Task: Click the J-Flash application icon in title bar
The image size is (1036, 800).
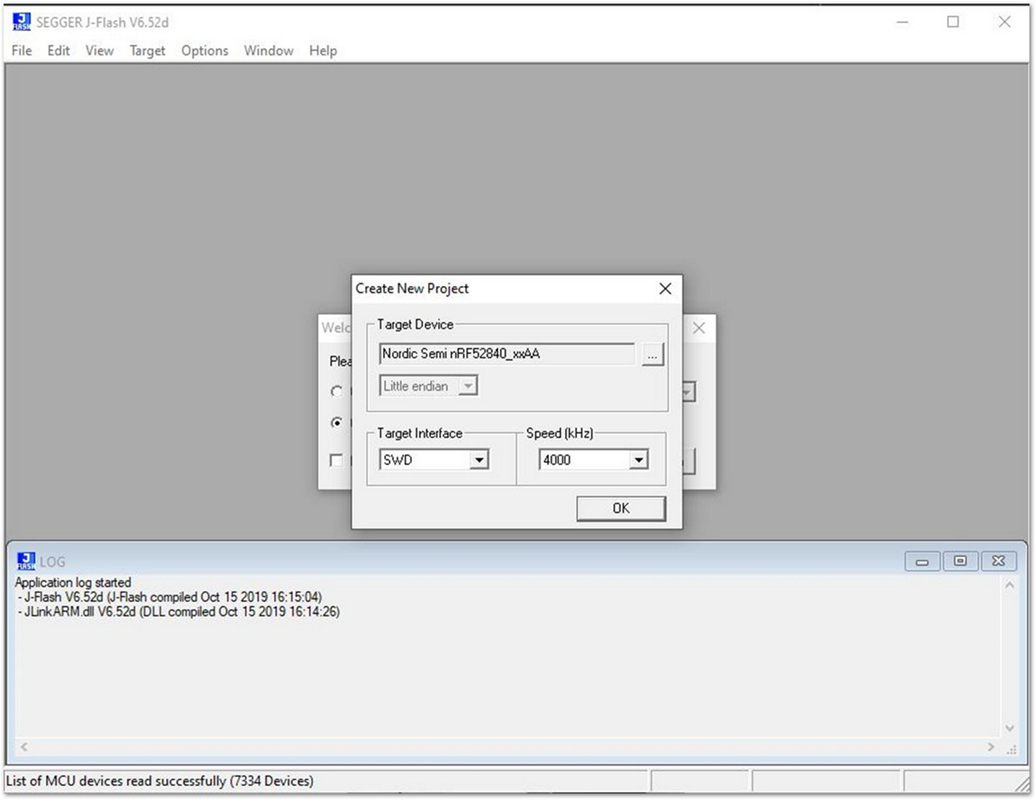Action: [21, 22]
